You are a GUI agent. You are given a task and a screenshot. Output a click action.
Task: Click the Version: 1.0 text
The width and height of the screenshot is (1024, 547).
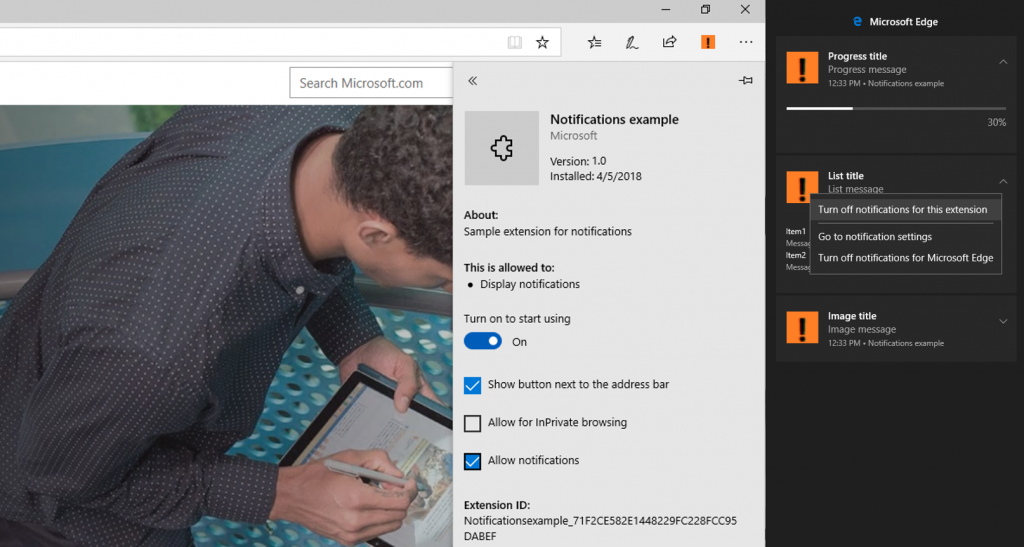click(578, 161)
